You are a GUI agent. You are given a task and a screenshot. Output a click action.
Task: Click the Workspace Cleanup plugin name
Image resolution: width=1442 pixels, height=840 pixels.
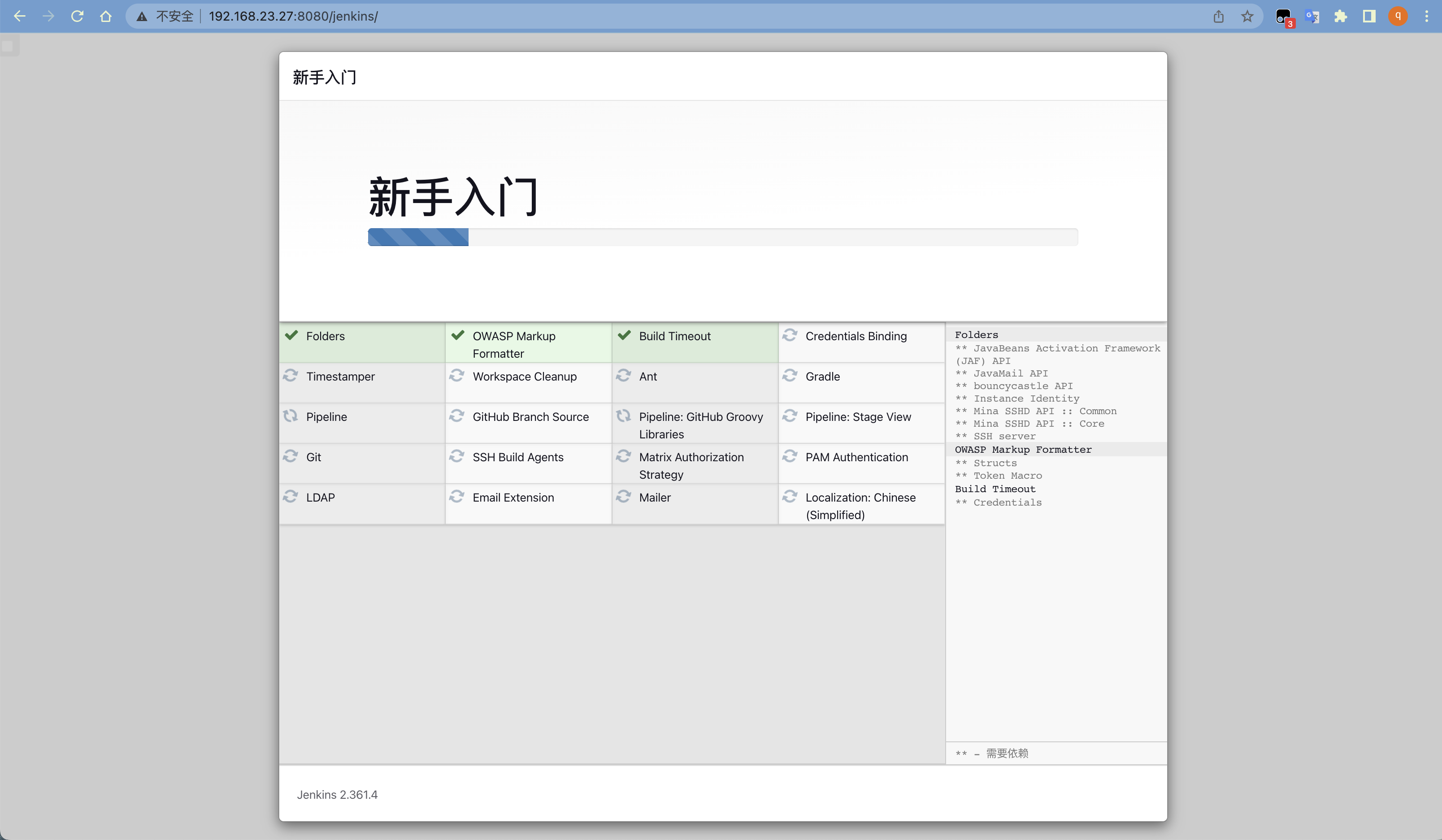tap(525, 377)
